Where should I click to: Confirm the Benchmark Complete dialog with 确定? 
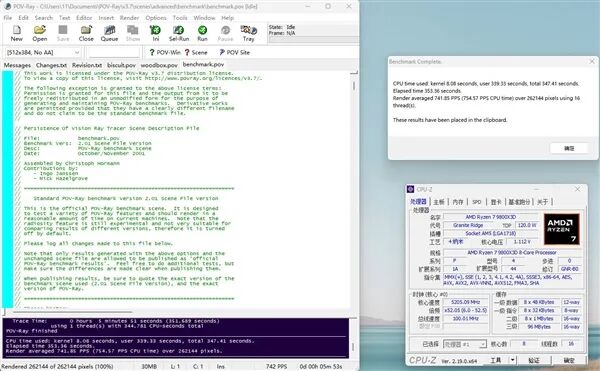pyautogui.click(x=569, y=148)
